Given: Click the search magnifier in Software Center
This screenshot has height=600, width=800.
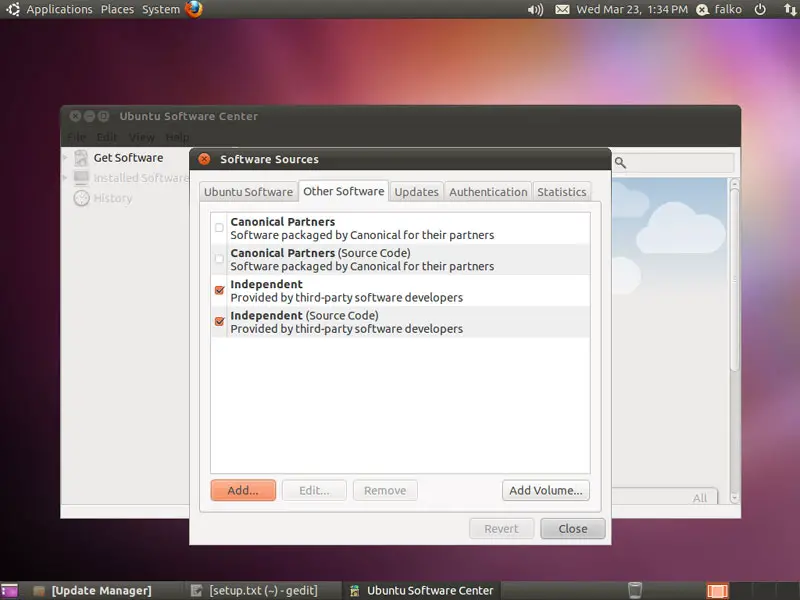Looking at the screenshot, I should [x=620, y=163].
